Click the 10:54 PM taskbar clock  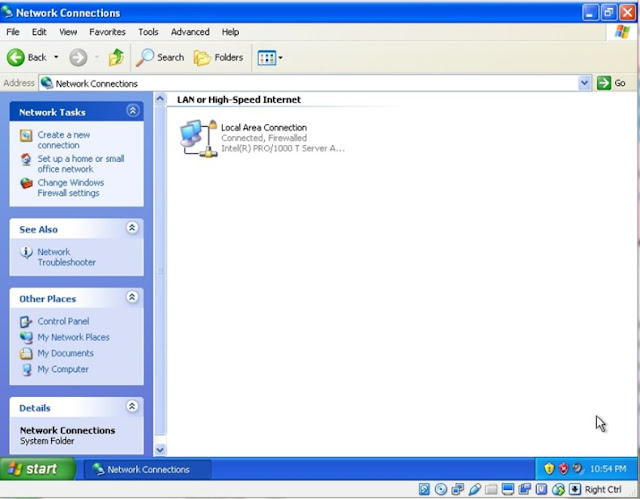[x=608, y=469]
